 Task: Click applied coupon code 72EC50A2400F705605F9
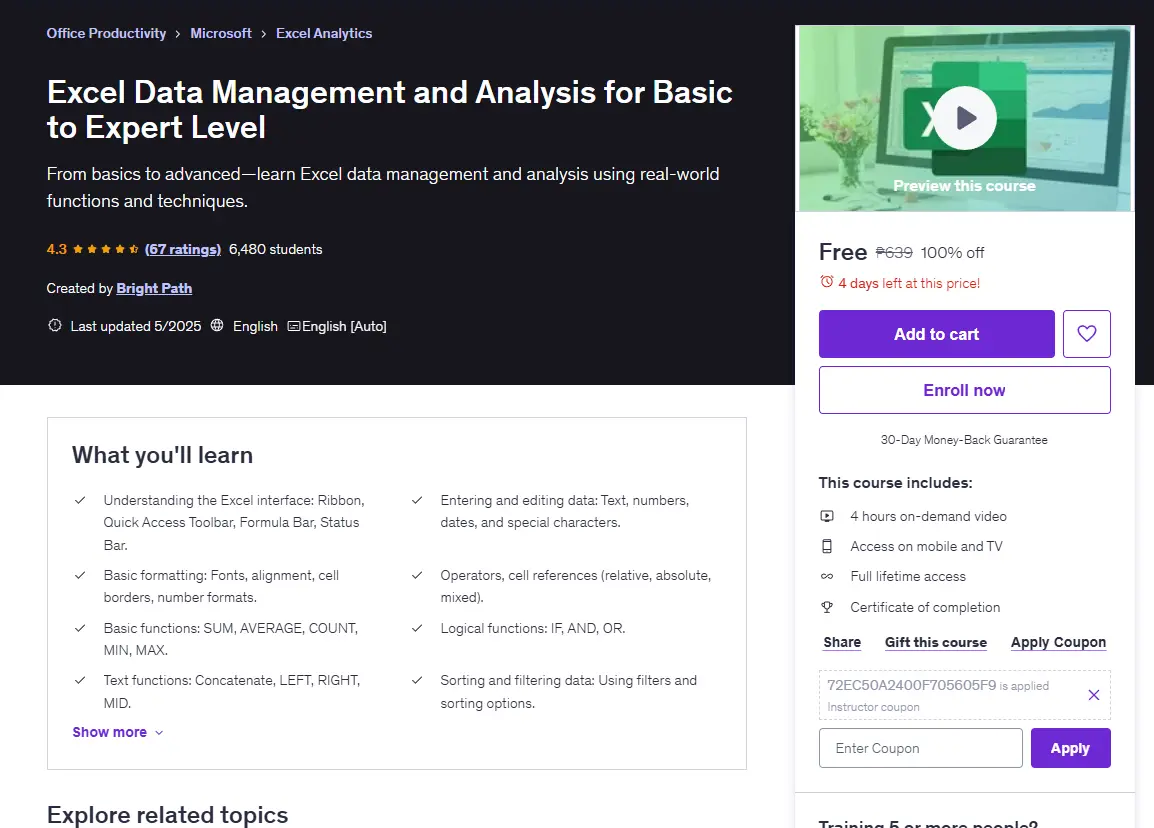click(911, 685)
